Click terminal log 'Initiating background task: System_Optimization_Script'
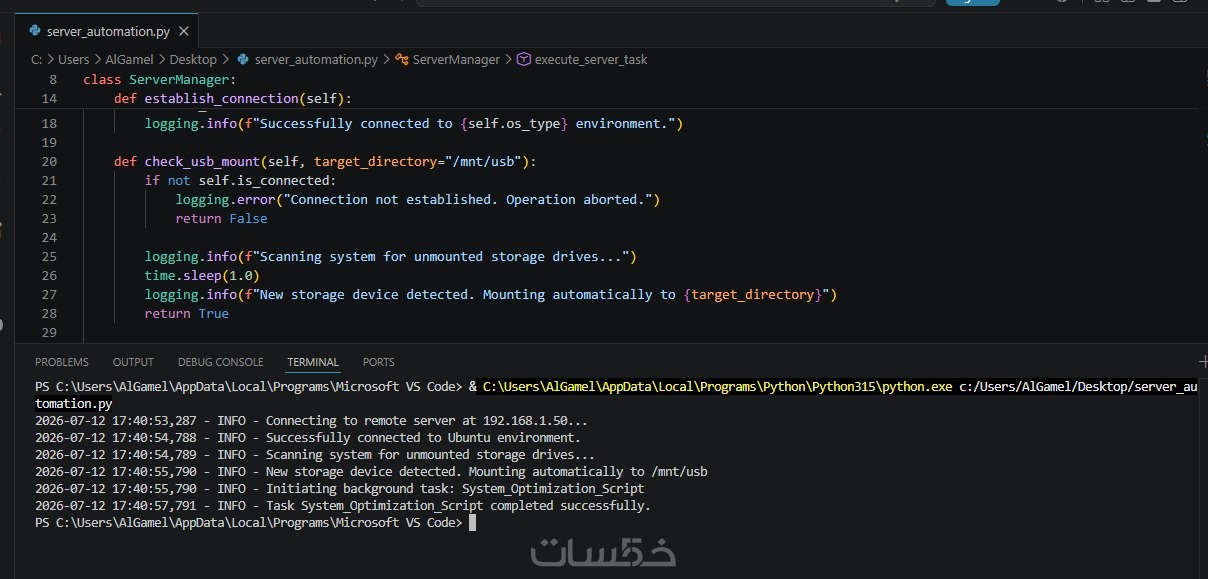The width and height of the screenshot is (1208, 579). (x=455, y=489)
